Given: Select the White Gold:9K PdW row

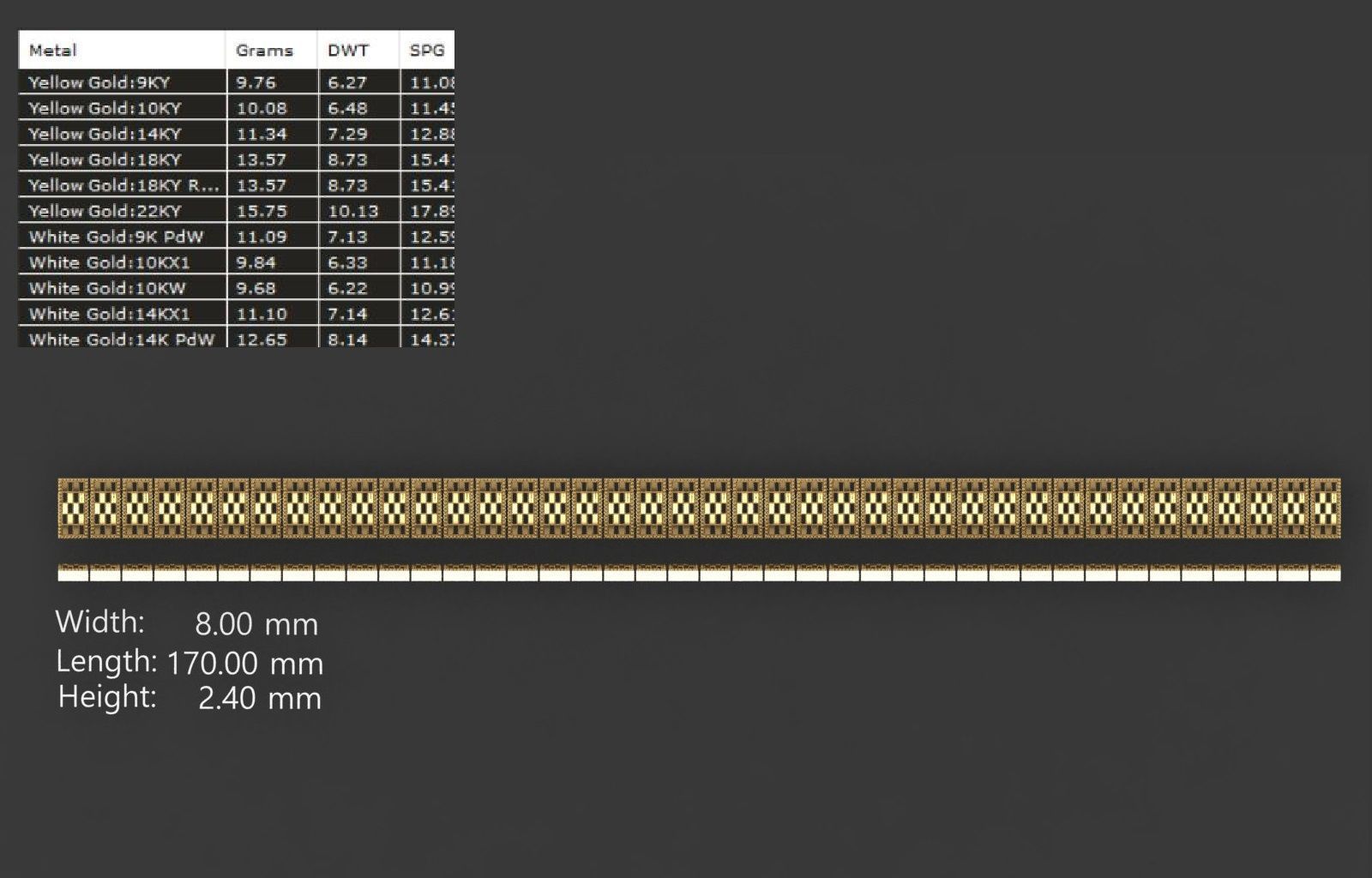Looking at the screenshot, I should (237, 237).
